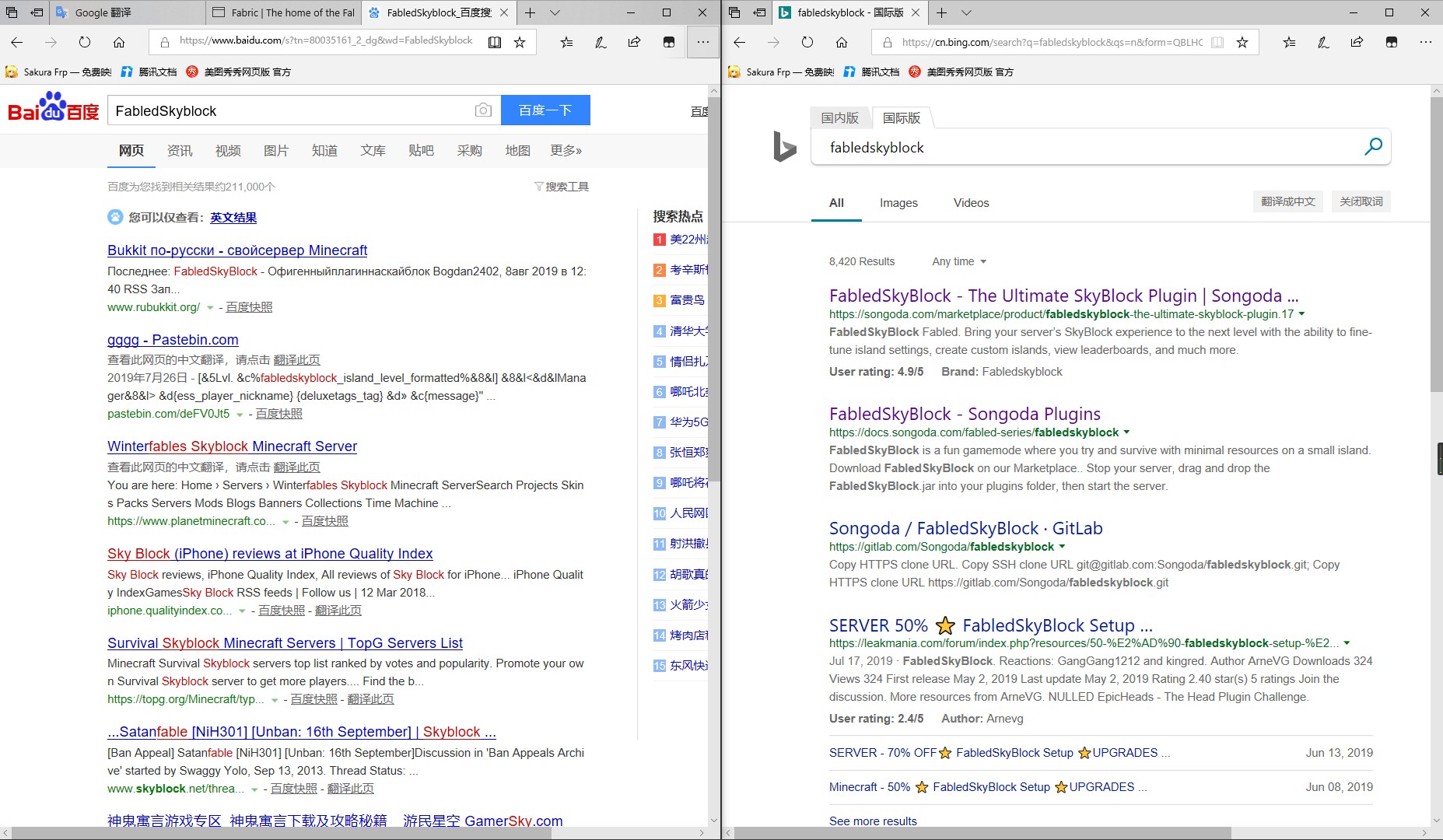Click Refresh icon in Baidu window
Viewport: 1443px width, 840px height.
pos(85,42)
